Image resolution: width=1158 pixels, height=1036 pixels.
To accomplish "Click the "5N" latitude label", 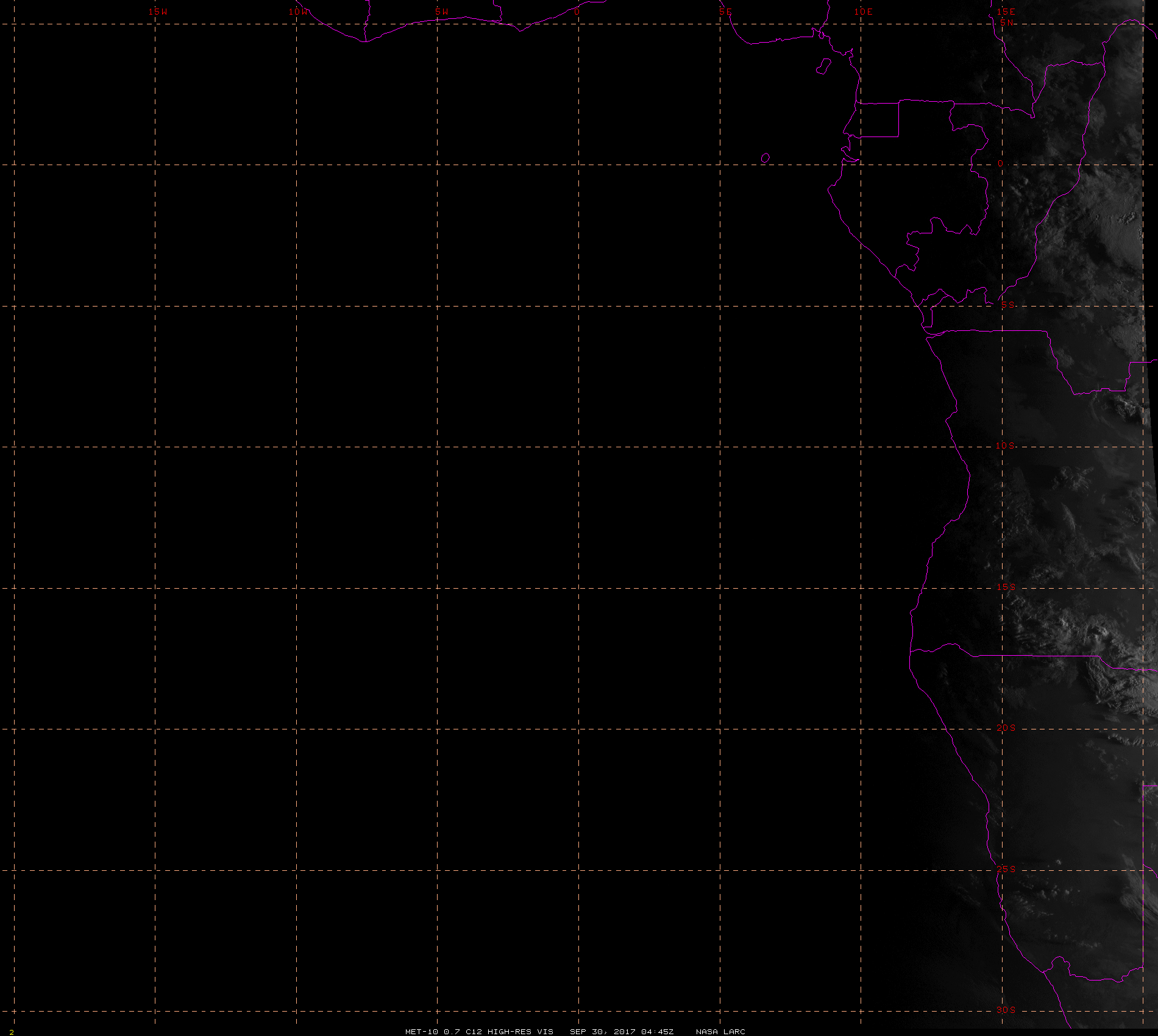I will coord(1007,23).
